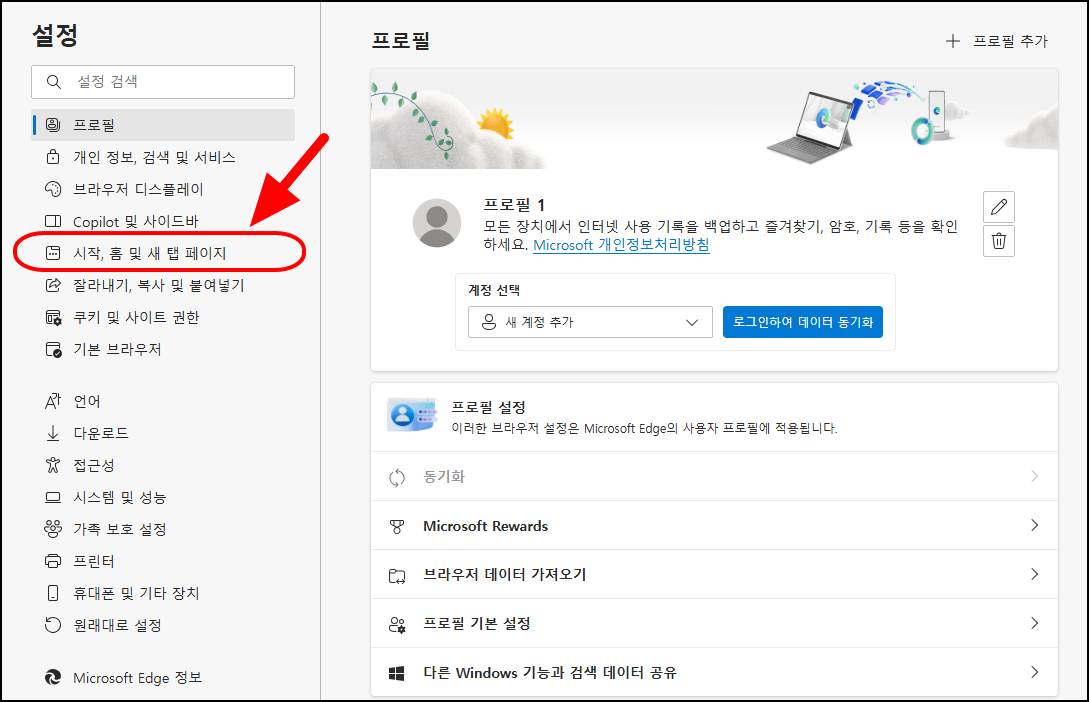Open 다른 Windows 기능과 검색 데이터 공유 row

[x=714, y=672]
